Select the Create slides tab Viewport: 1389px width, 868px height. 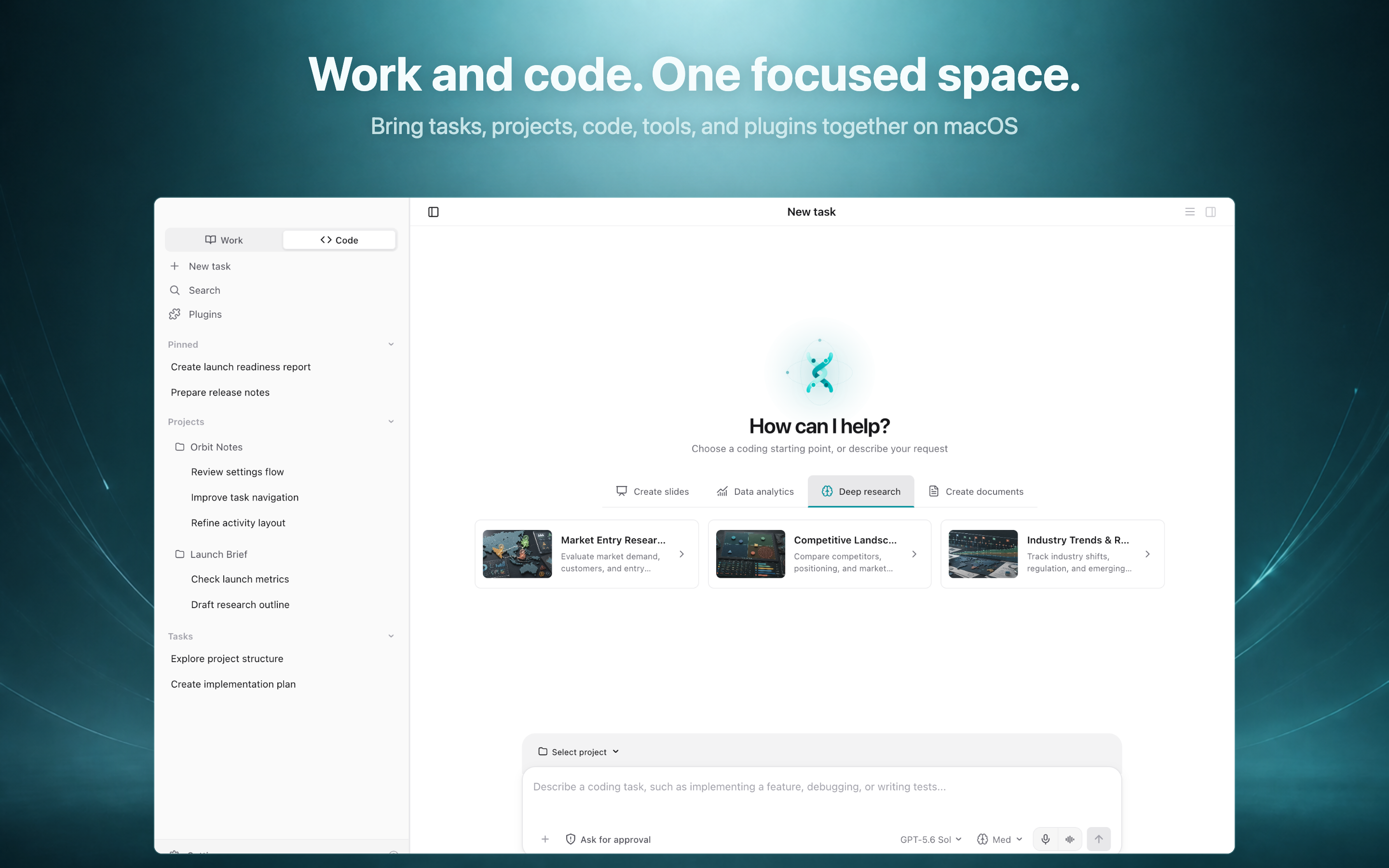(653, 491)
